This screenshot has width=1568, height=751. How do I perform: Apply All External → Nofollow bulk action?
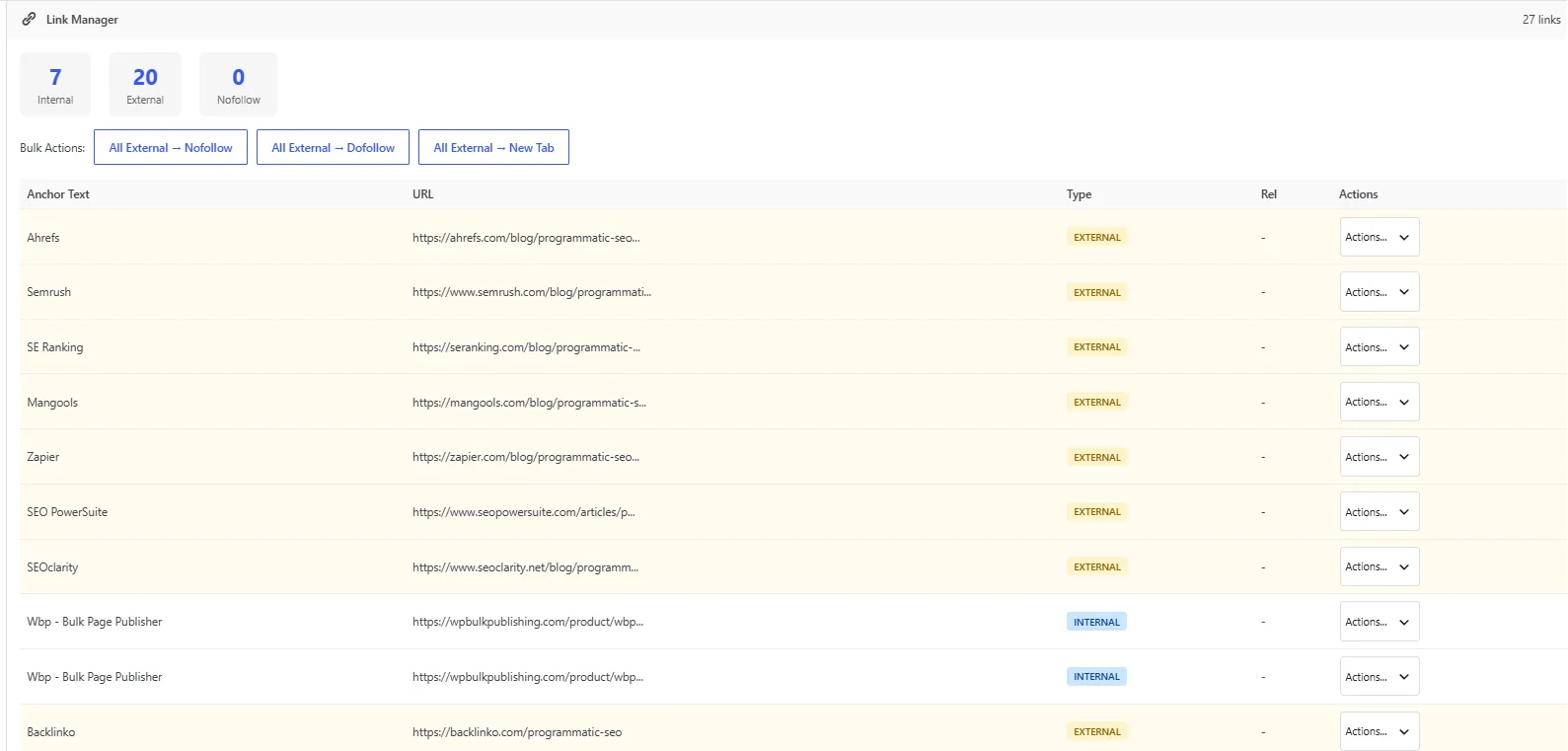coord(171,148)
